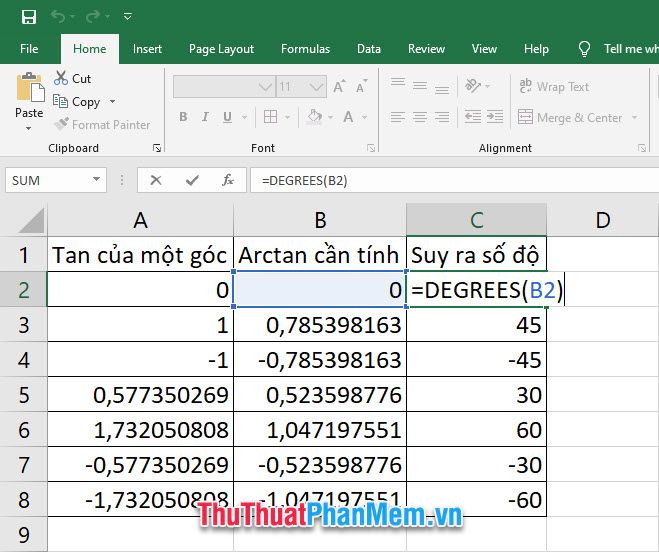Click the Paste clipboard icon

pyautogui.click(x=30, y=87)
